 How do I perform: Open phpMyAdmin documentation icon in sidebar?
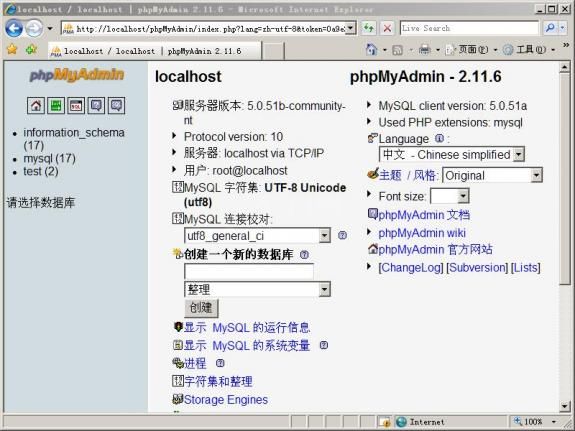coord(96,106)
